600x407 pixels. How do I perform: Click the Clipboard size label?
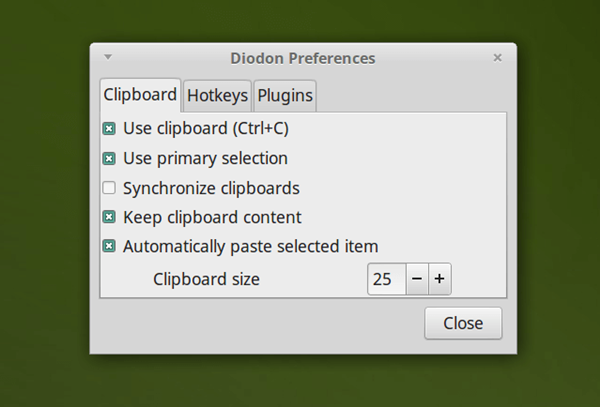click(x=206, y=279)
